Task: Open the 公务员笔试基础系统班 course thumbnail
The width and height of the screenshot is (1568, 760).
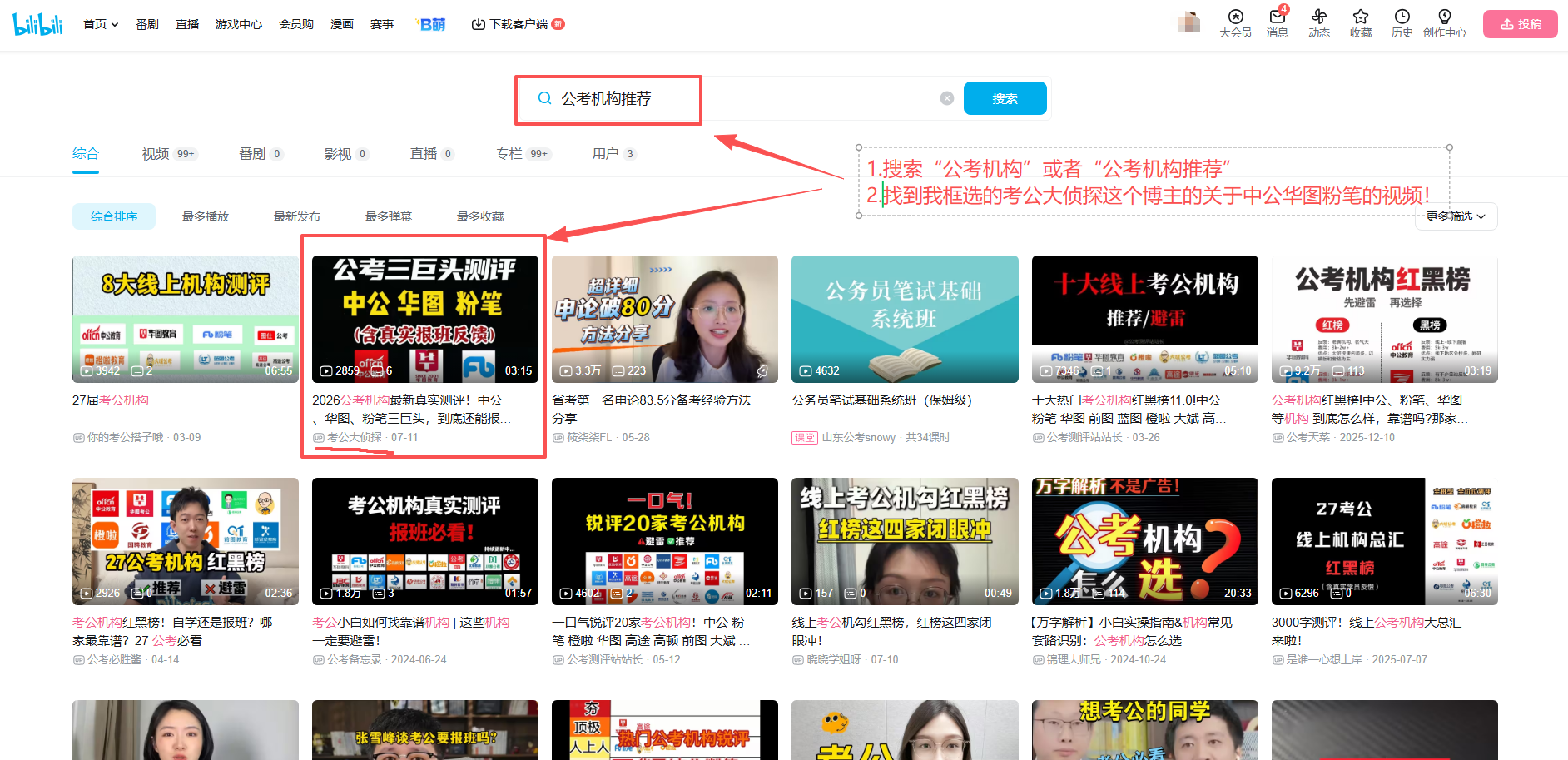Action: coord(905,319)
